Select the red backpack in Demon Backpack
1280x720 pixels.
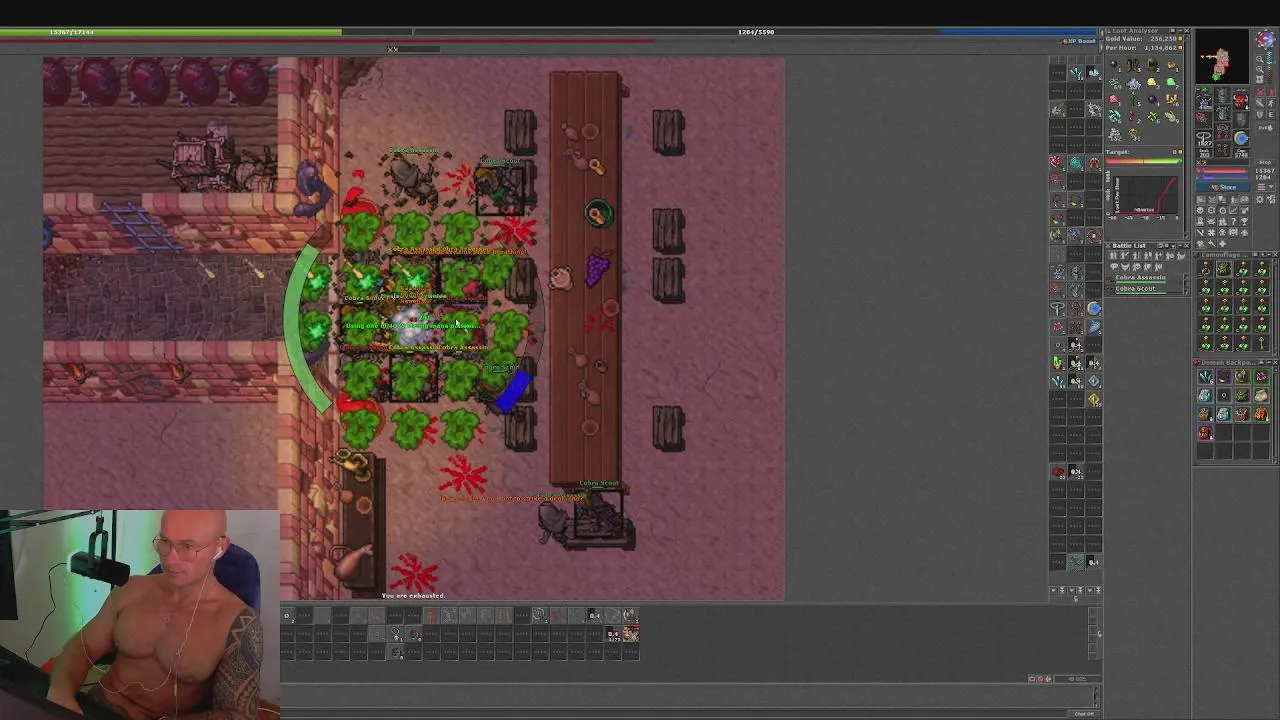[1205, 432]
